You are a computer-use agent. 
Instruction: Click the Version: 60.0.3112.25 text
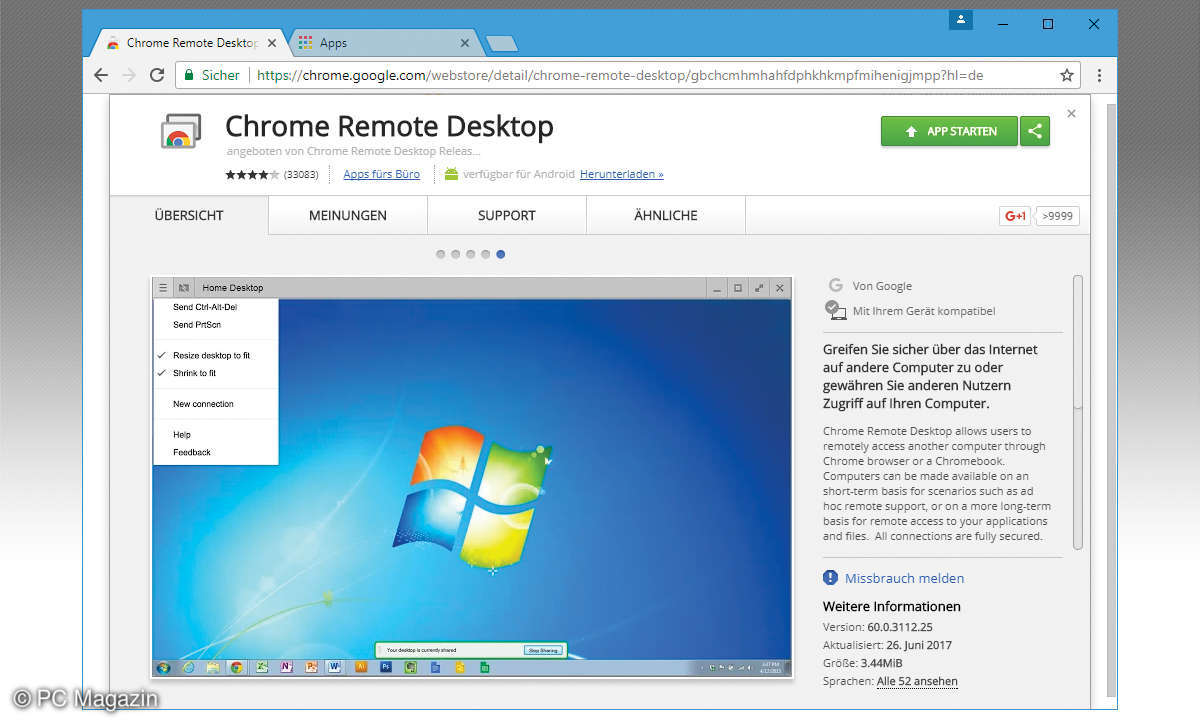pos(877,627)
